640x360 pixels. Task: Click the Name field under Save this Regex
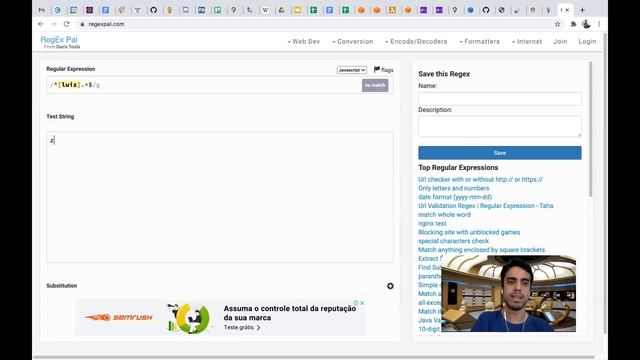500,98
